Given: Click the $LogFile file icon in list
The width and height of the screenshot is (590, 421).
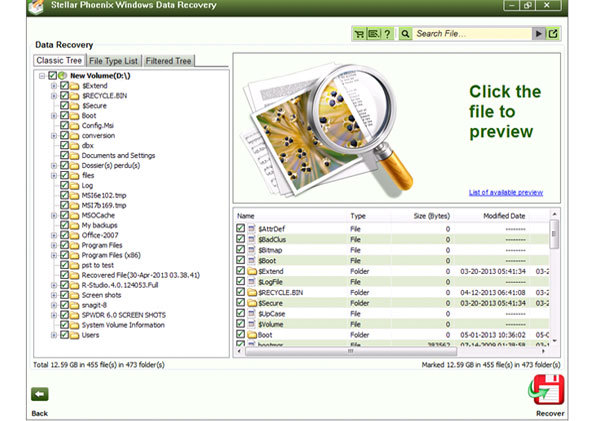Looking at the screenshot, I should [251, 281].
